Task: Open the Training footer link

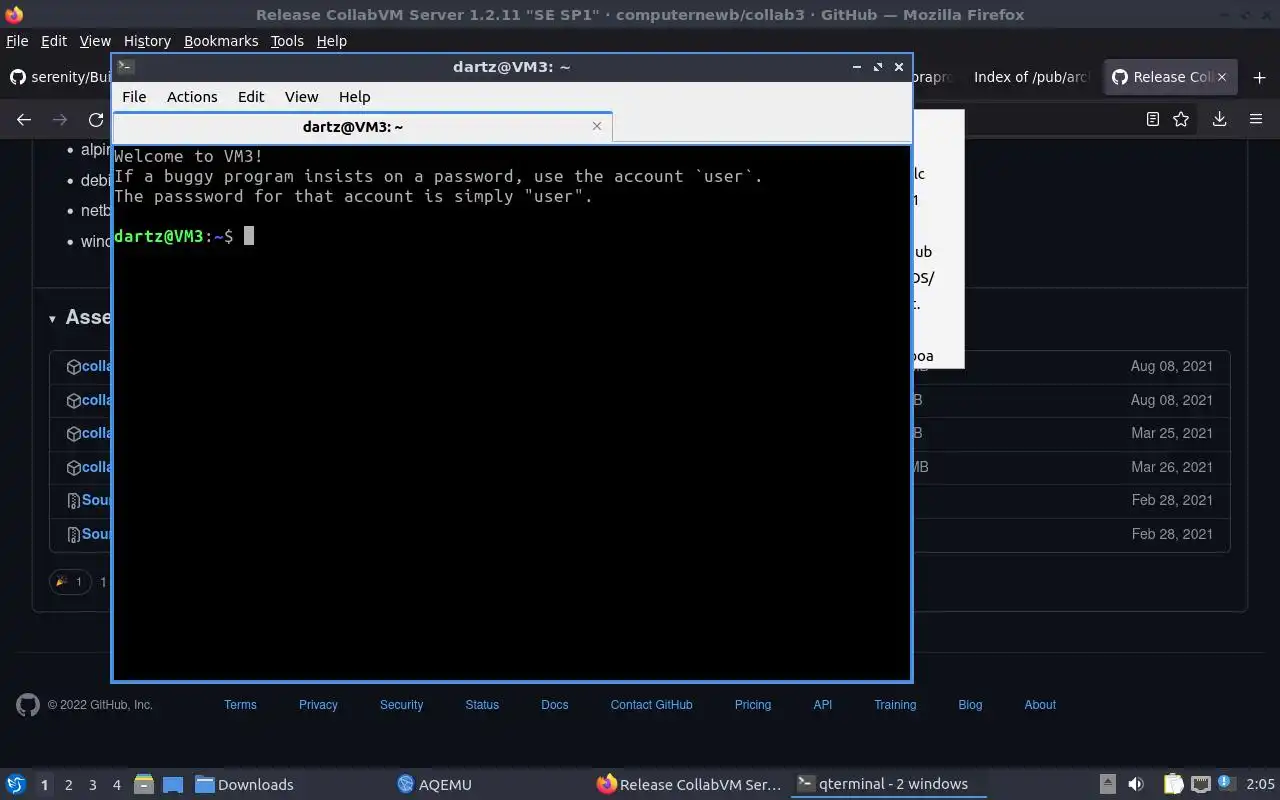Action: click(895, 705)
